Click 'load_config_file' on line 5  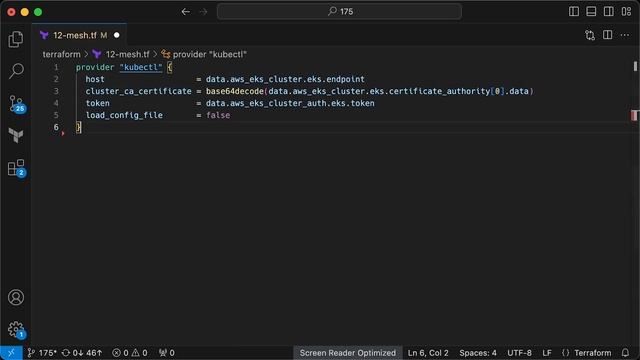(124, 115)
